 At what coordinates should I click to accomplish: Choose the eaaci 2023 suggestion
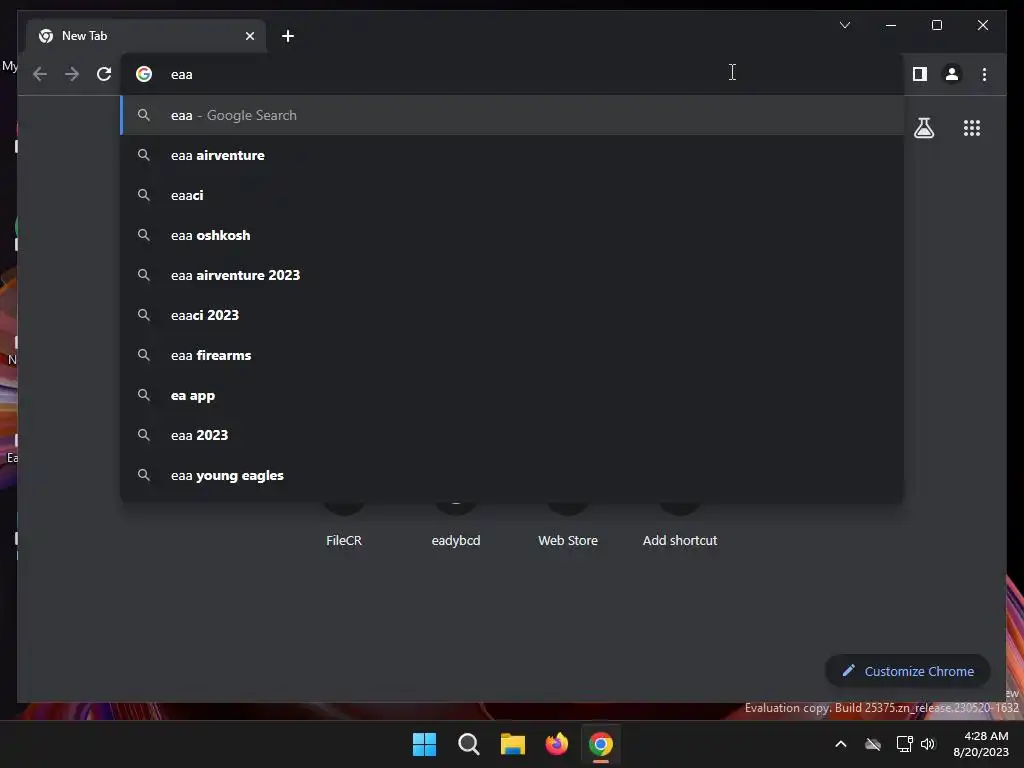(512, 315)
